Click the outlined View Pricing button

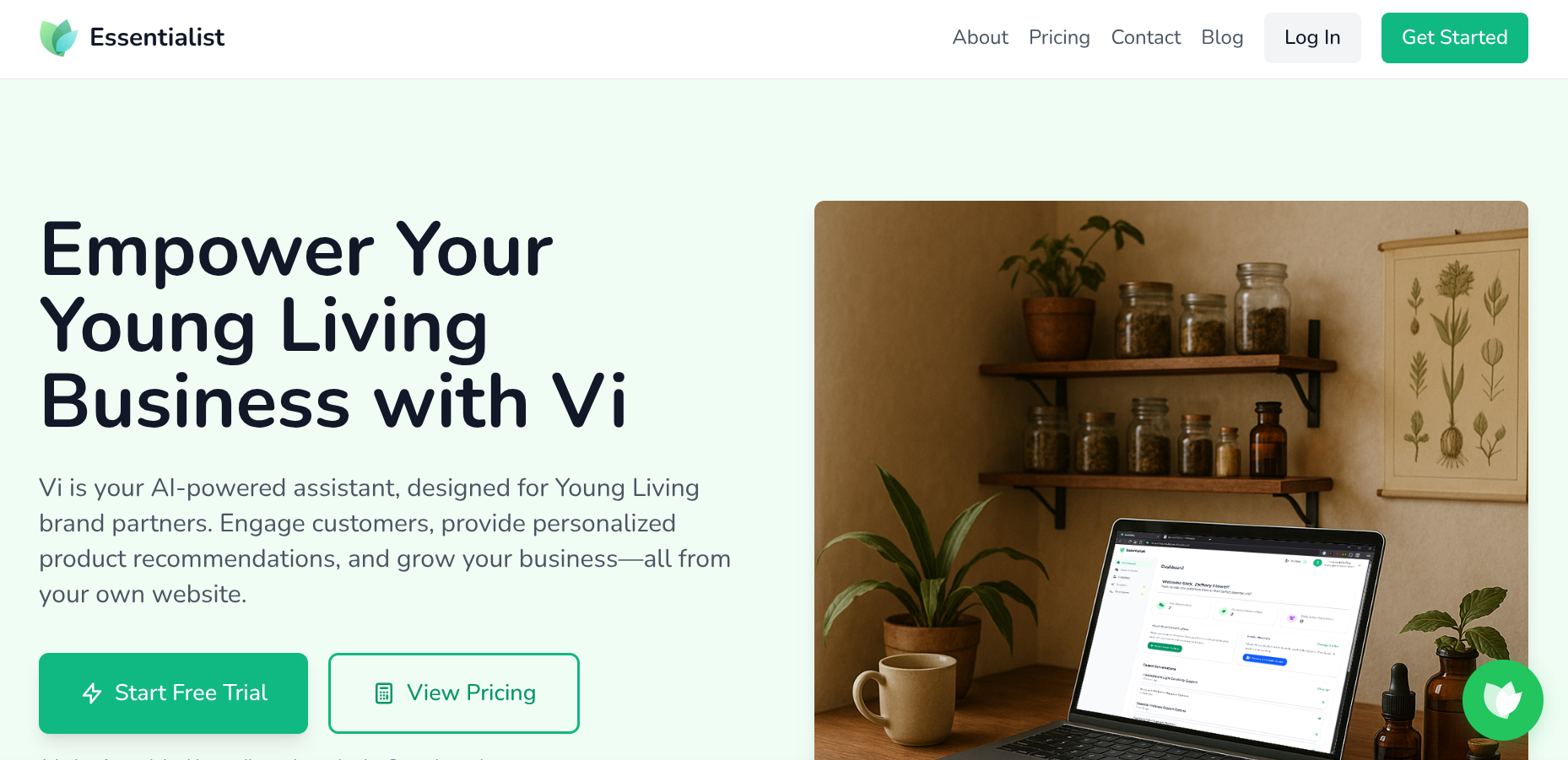[454, 693]
